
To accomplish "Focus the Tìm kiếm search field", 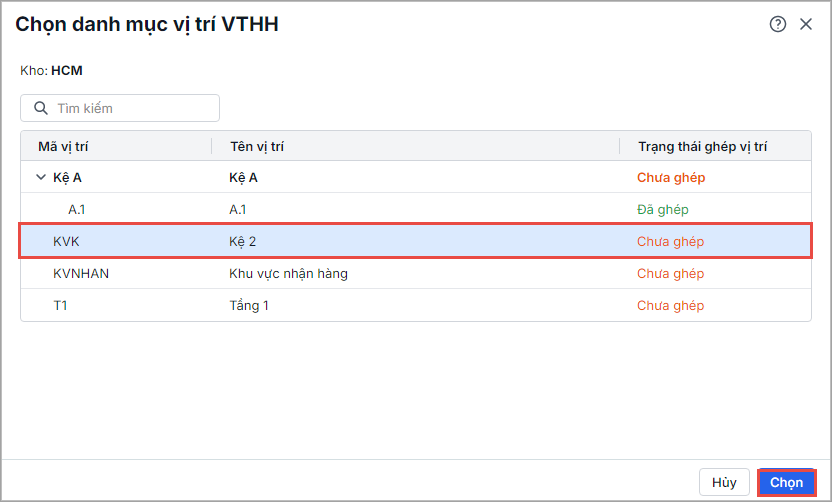I will tap(130, 108).
